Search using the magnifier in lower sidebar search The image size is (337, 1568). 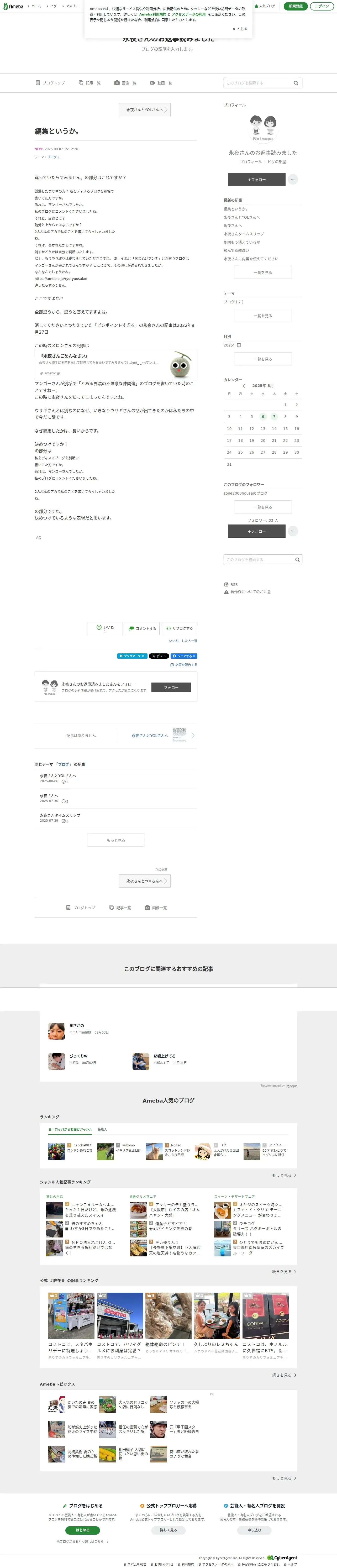[x=297, y=559]
